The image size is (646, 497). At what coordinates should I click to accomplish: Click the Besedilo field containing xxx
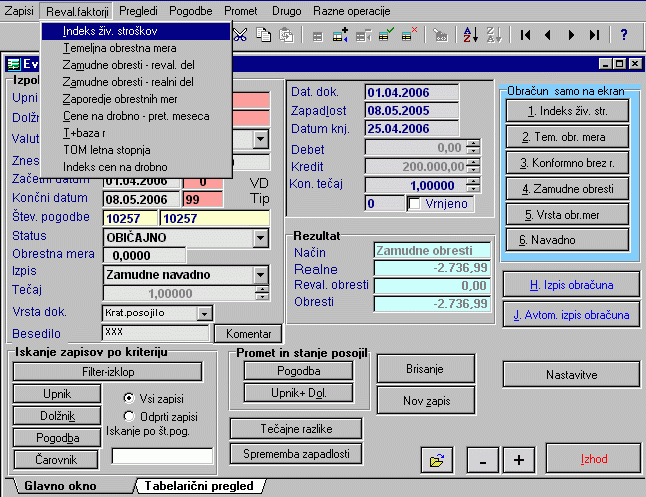156,333
